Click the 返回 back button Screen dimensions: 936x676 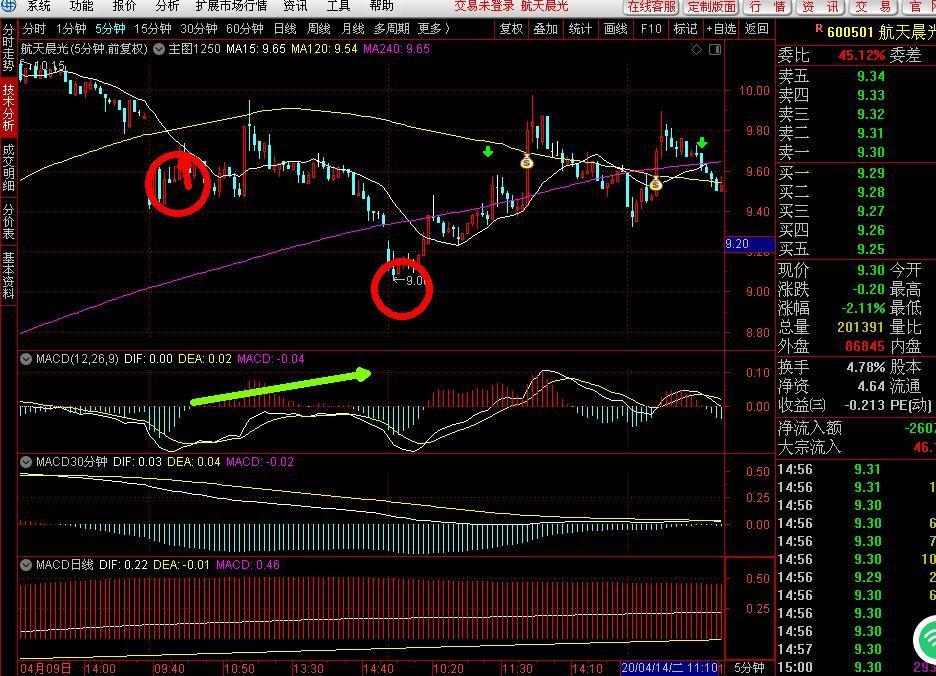pyautogui.click(x=757, y=29)
